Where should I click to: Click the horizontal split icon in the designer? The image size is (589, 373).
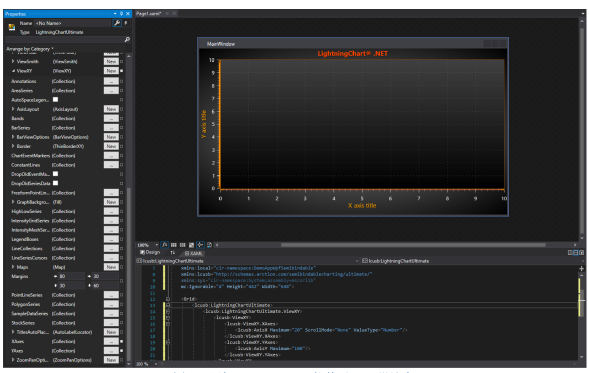575,253
